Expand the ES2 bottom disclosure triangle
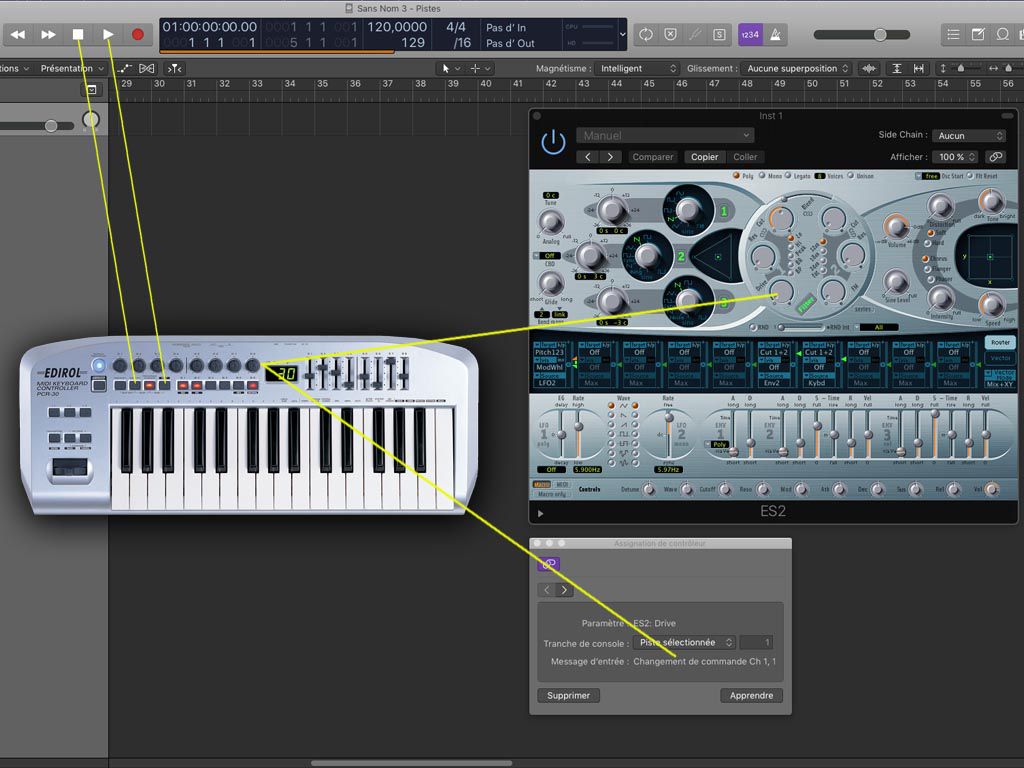This screenshot has width=1024, height=768. [540, 513]
